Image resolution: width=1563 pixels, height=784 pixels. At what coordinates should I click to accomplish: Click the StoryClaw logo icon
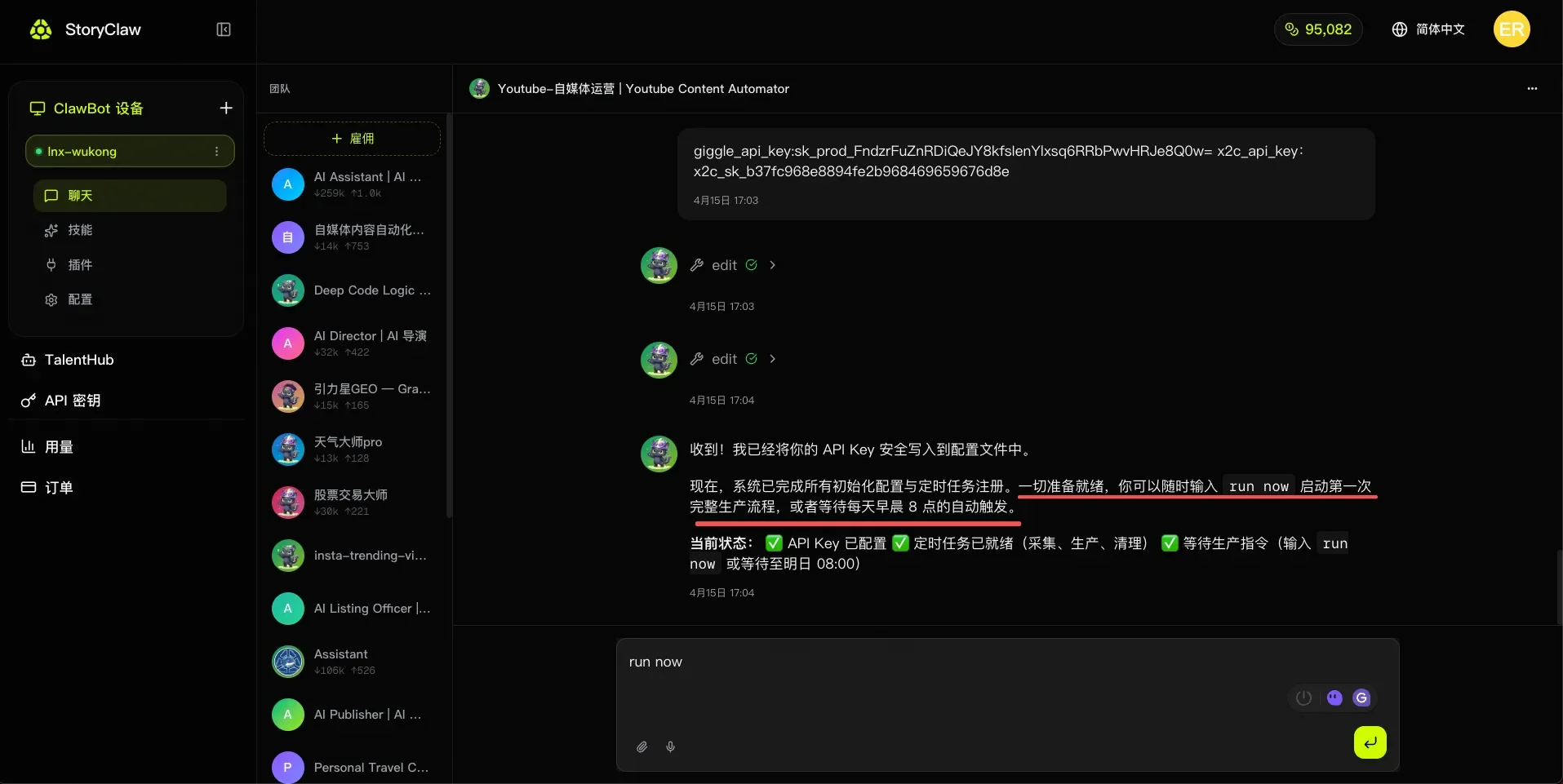[x=41, y=29]
